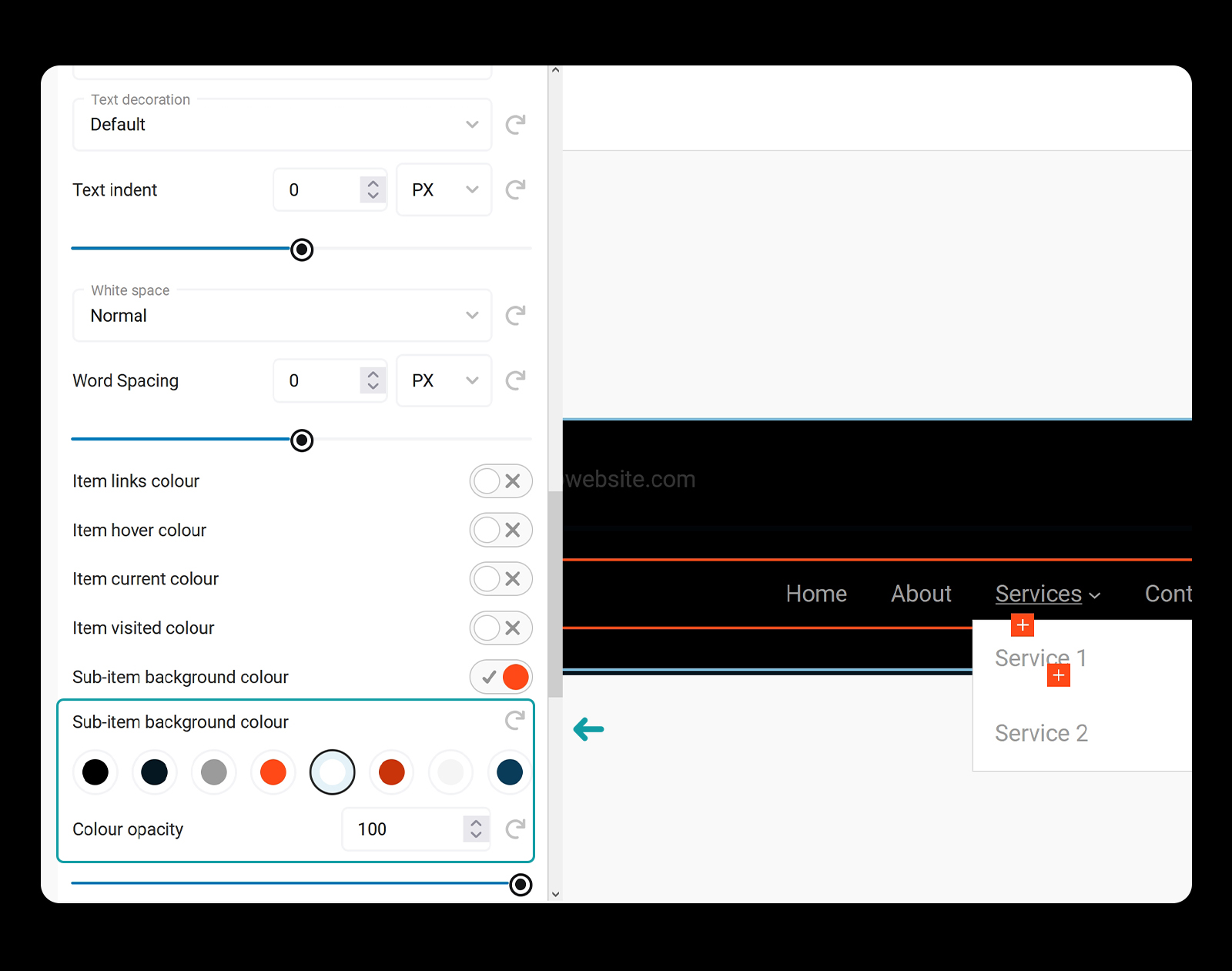Choose the dark navy-black colour swatch
The height and width of the screenshot is (971, 1232).
pos(155,772)
